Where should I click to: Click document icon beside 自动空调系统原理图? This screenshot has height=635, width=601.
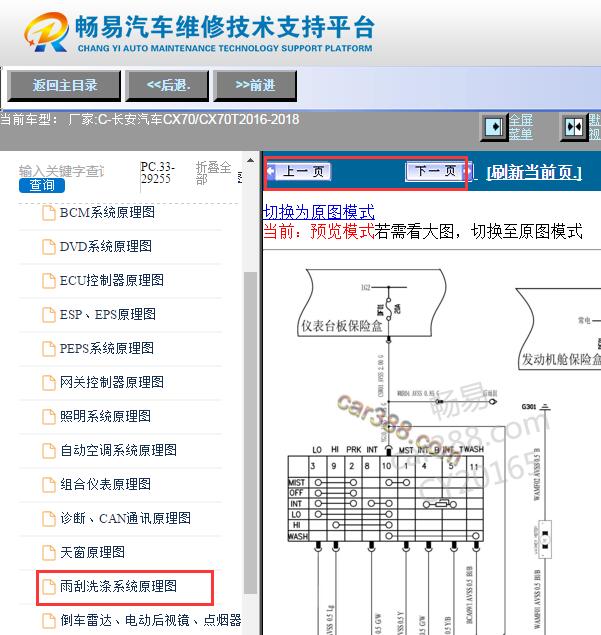(x=49, y=451)
